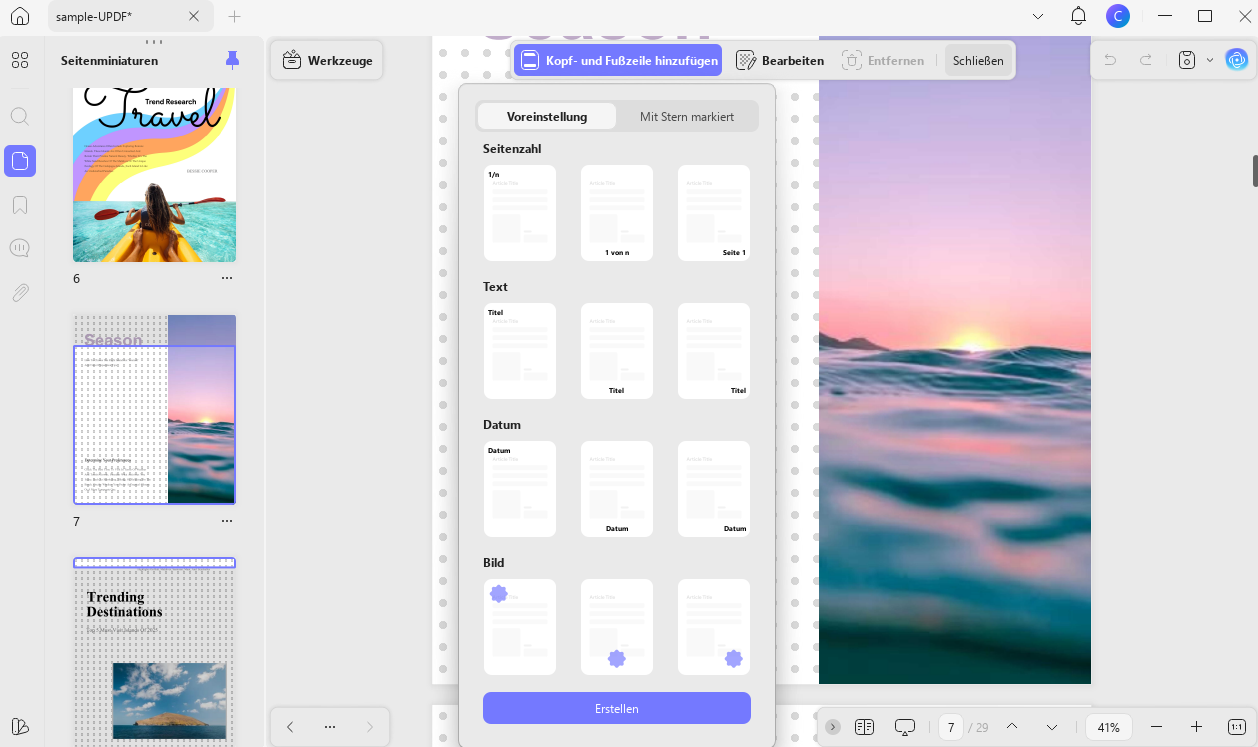Viewport: 1258px width, 747px height.
Task: Pin the Seitenminiaturen panel
Action: click(232, 60)
